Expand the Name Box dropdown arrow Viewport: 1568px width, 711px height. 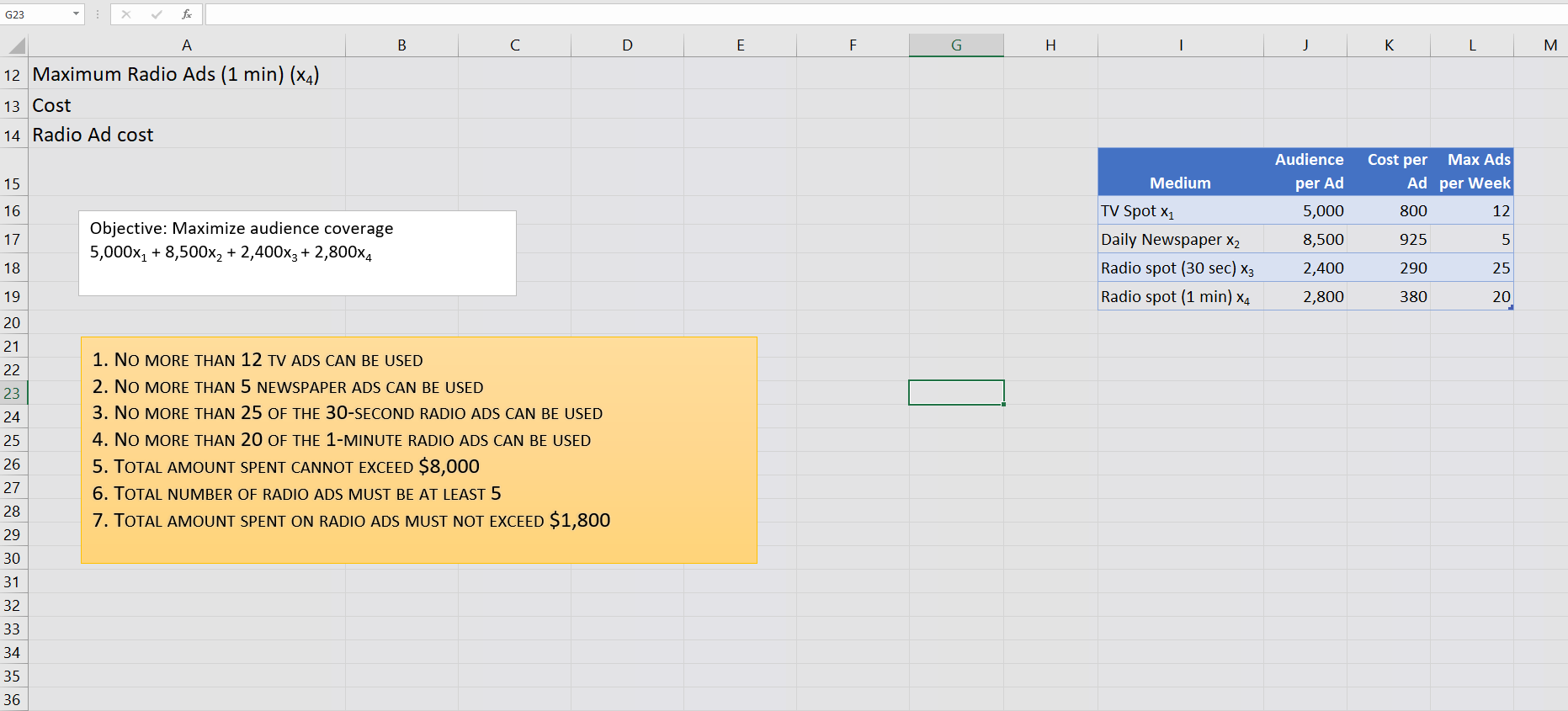pyautogui.click(x=76, y=14)
